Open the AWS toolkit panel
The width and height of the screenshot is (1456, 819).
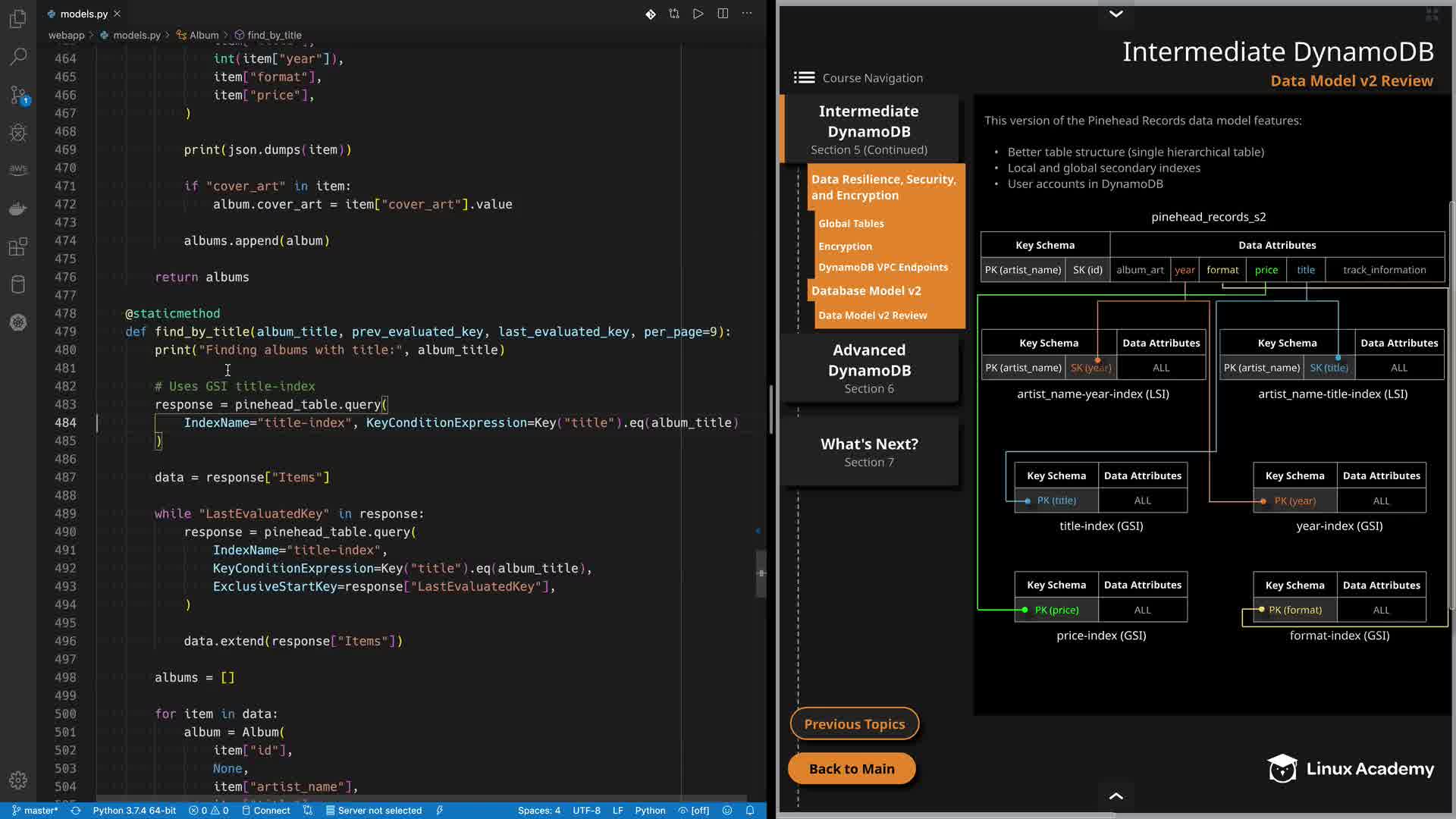pos(18,170)
